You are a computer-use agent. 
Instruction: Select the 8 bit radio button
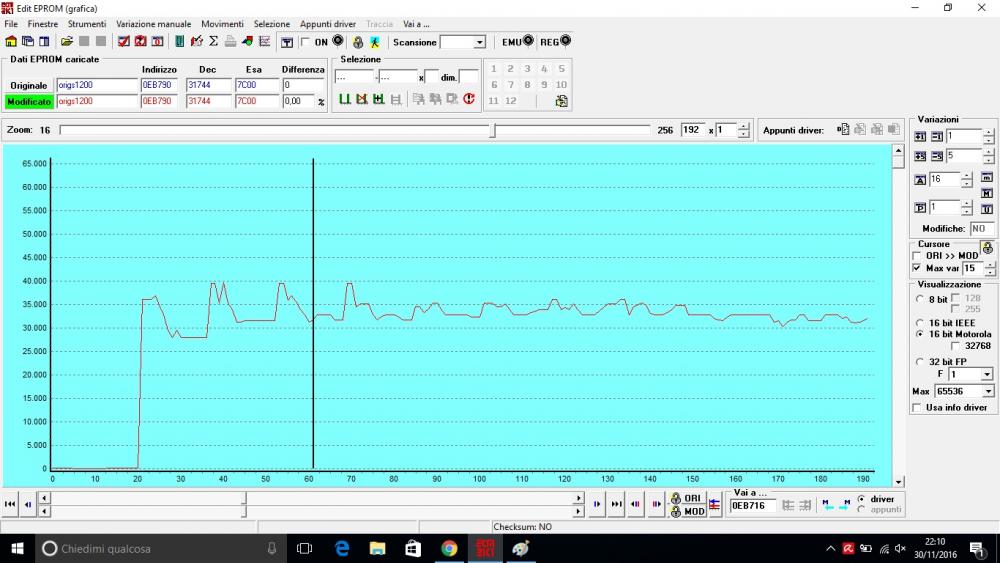point(920,299)
